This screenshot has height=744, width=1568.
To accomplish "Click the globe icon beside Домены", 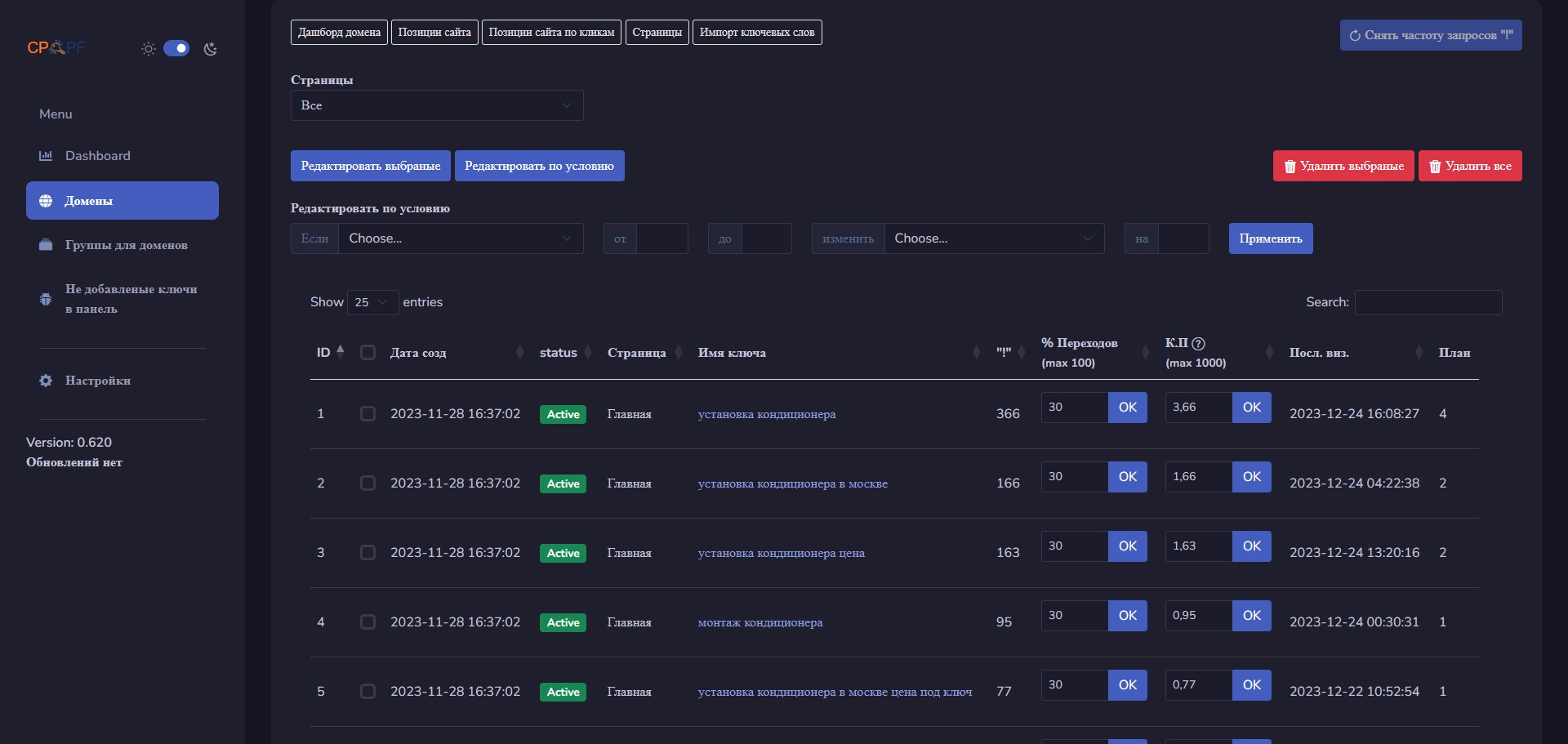I will click(46, 201).
